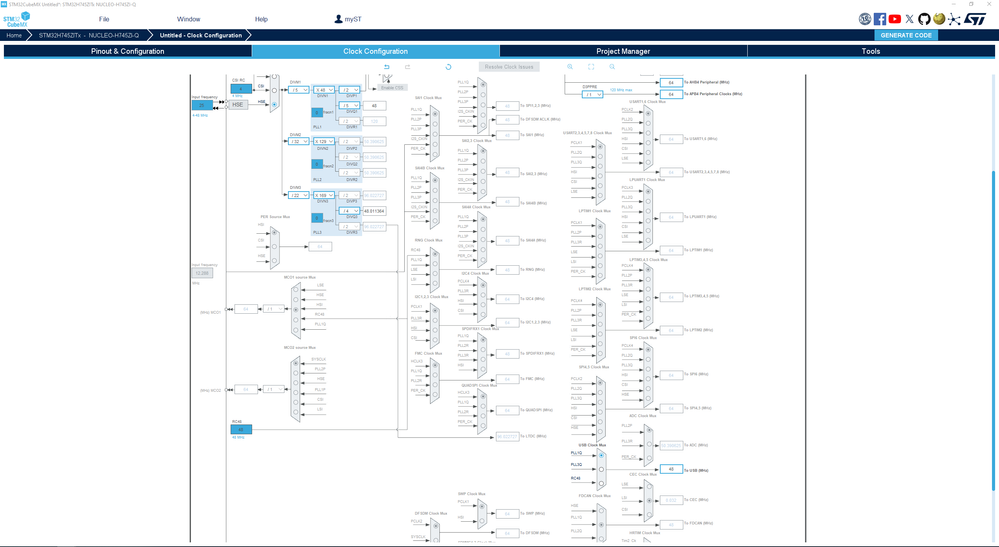Open the DIVP1 /2 dropdown

349,90
